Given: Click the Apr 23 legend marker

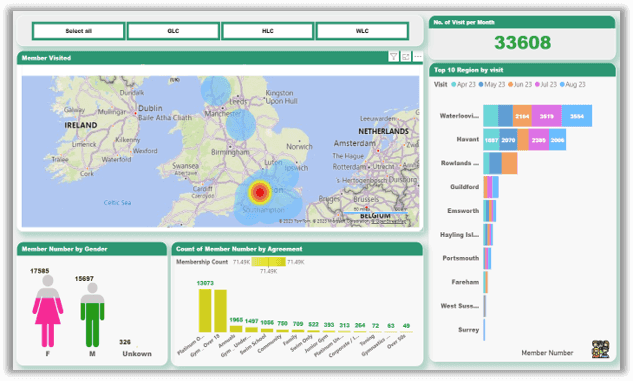Looking at the screenshot, I should (454, 84).
